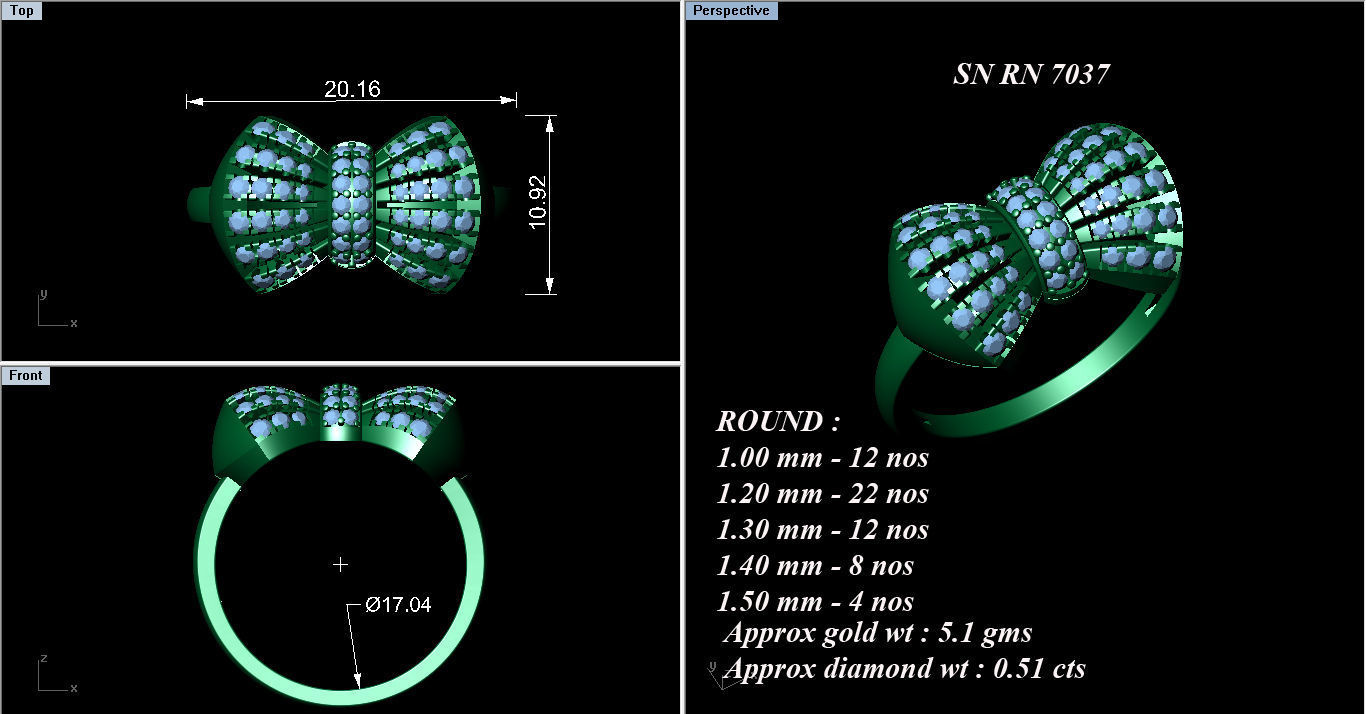Click the Approx gold wt : 5.1 gms text
This screenshot has height=714, width=1366.
click(877, 633)
